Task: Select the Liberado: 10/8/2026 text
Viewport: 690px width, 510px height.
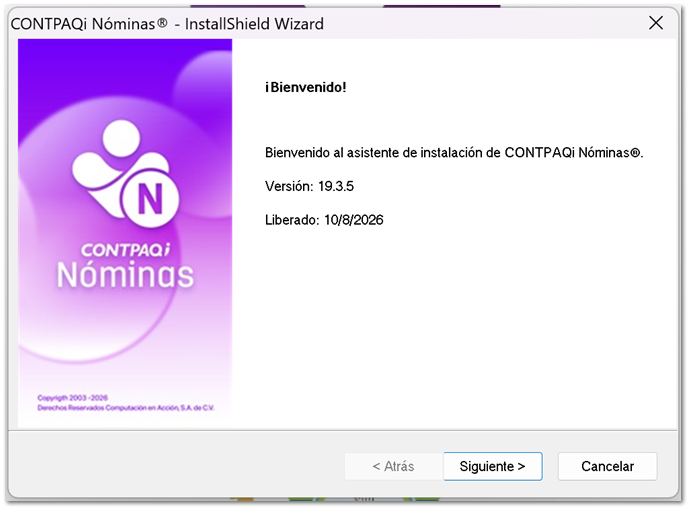Action: pos(324,220)
